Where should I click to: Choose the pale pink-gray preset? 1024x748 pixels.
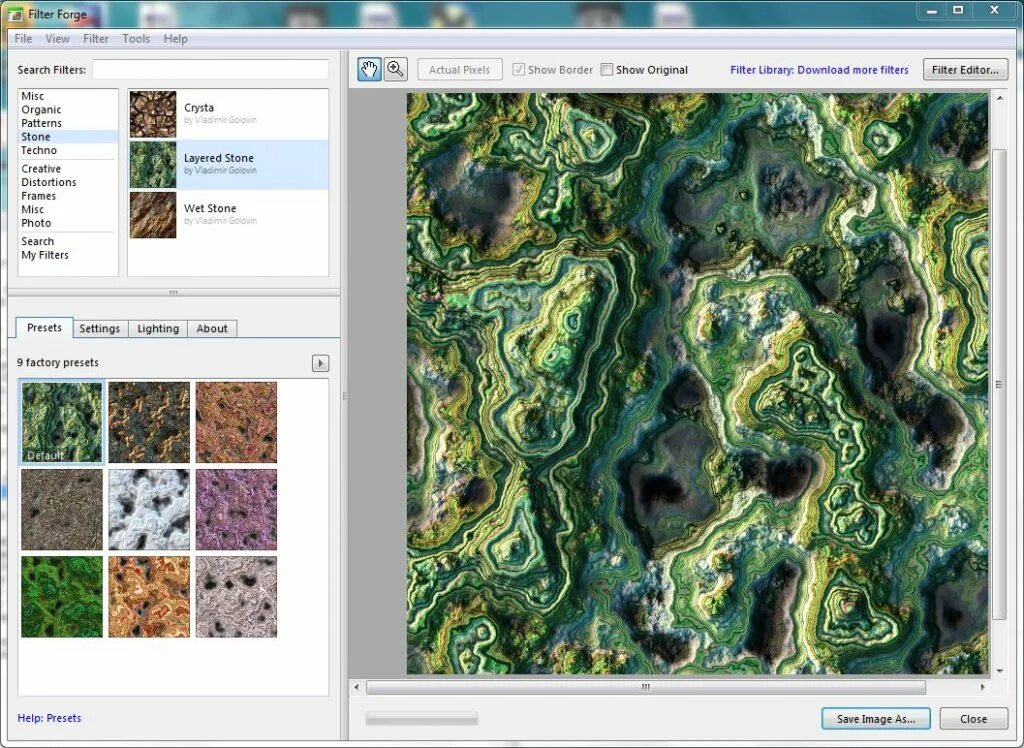point(236,596)
